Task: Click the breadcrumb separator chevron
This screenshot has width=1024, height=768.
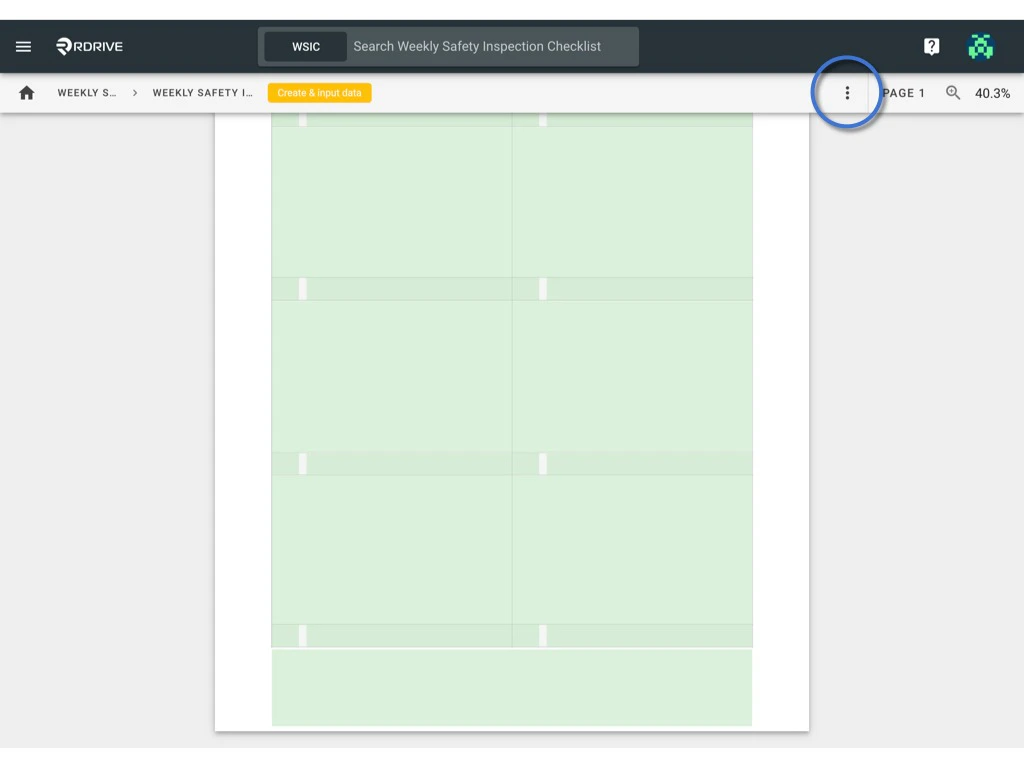Action: (133, 92)
